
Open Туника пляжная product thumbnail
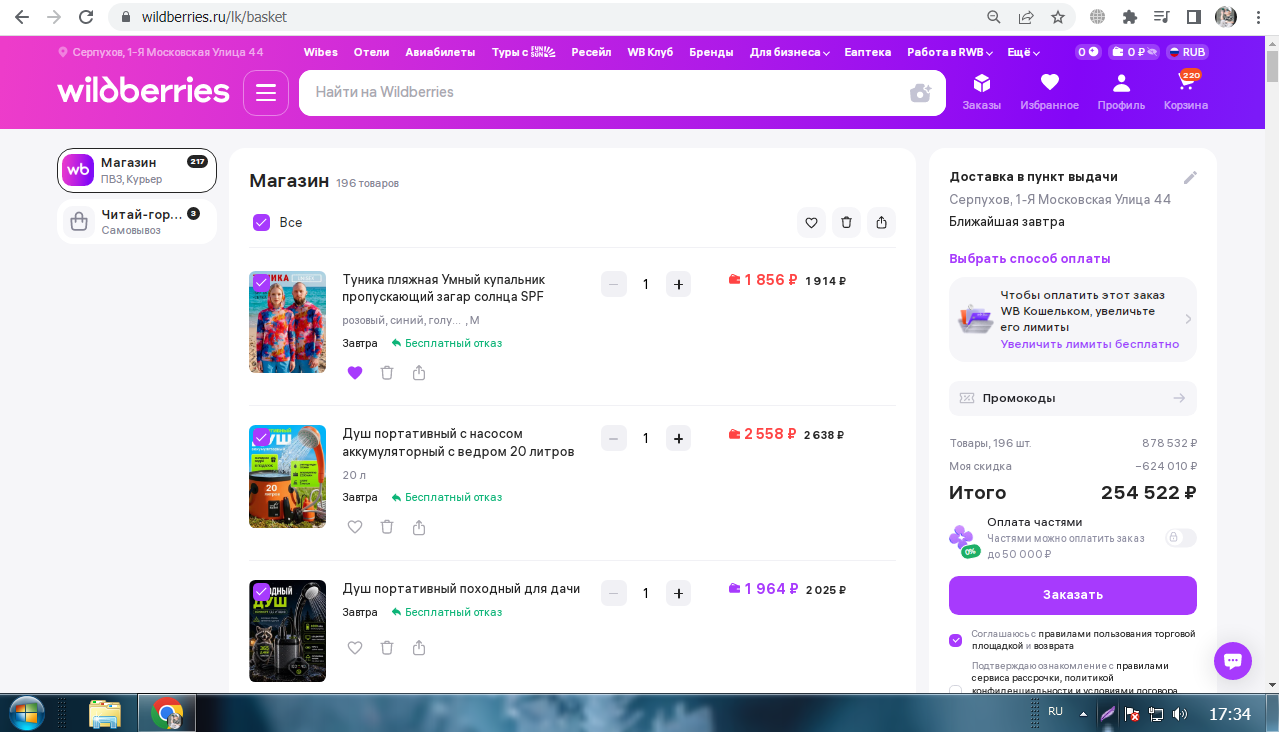tap(287, 322)
